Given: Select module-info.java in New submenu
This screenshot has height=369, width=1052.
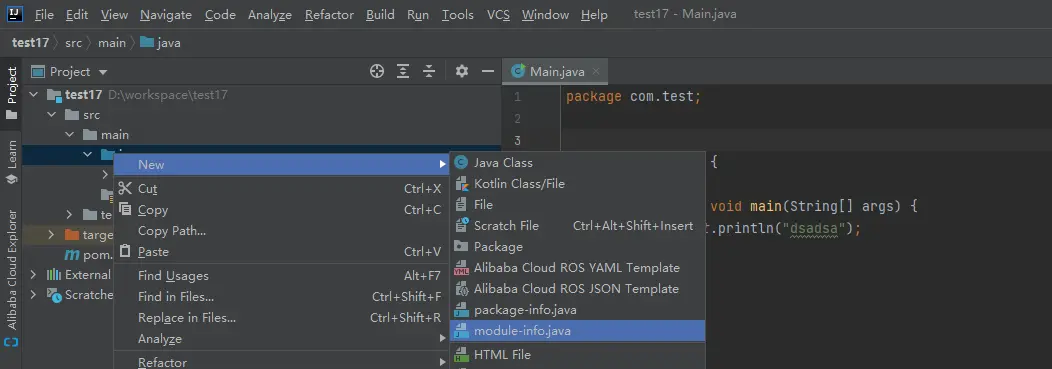Looking at the screenshot, I should [x=578, y=331].
